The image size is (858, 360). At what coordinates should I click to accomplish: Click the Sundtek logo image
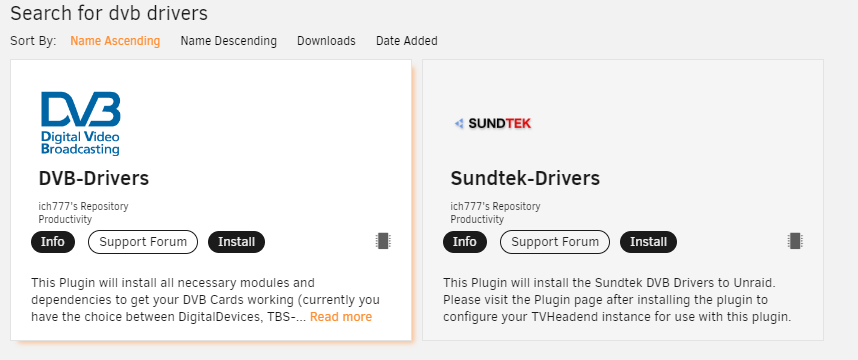coord(492,124)
